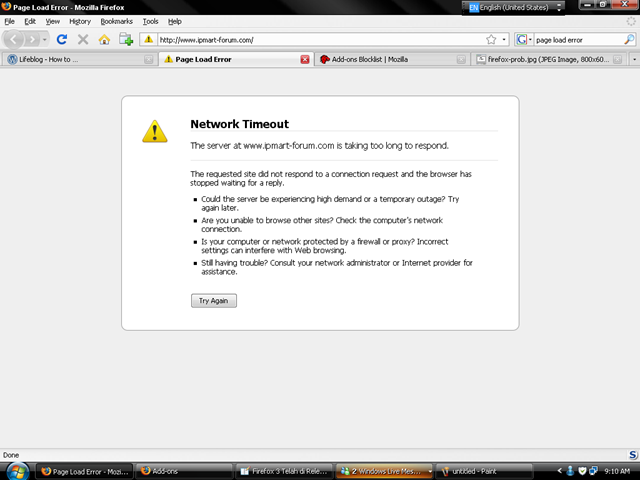
Task: Open the Bookmarks menu
Action: coord(116,21)
